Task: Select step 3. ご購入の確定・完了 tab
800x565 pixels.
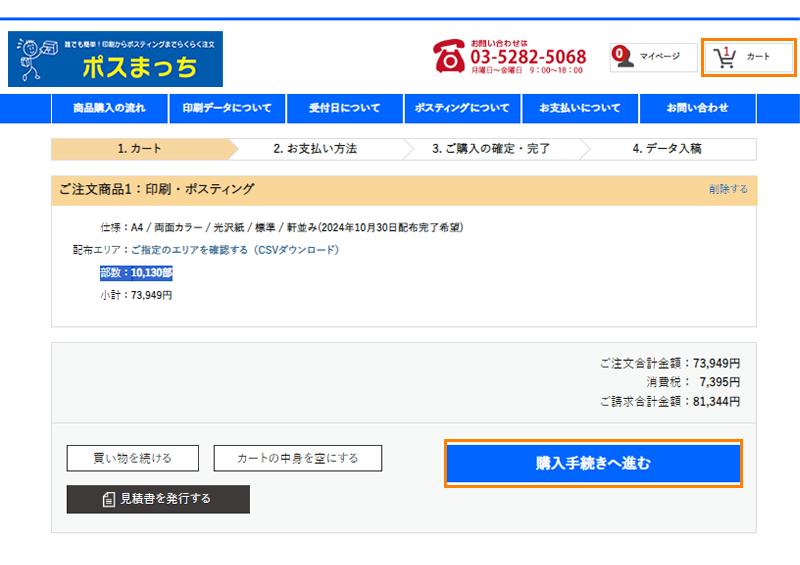Action: point(491,149)
